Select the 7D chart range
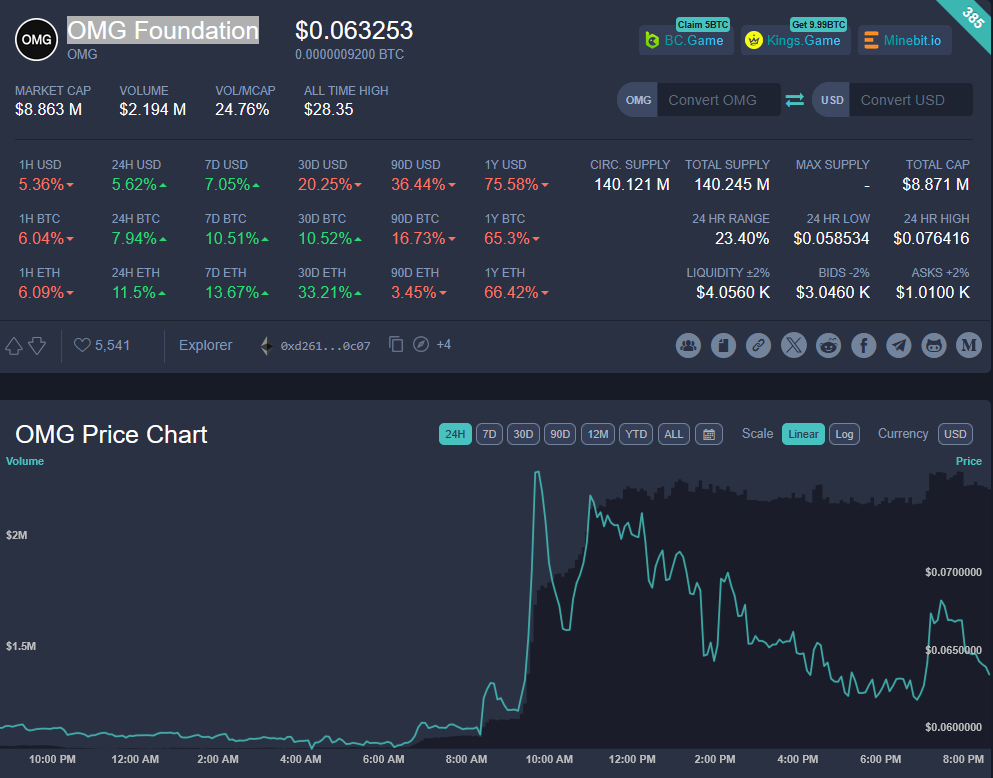Screen dimensions: 993x778 click(489, 434)
